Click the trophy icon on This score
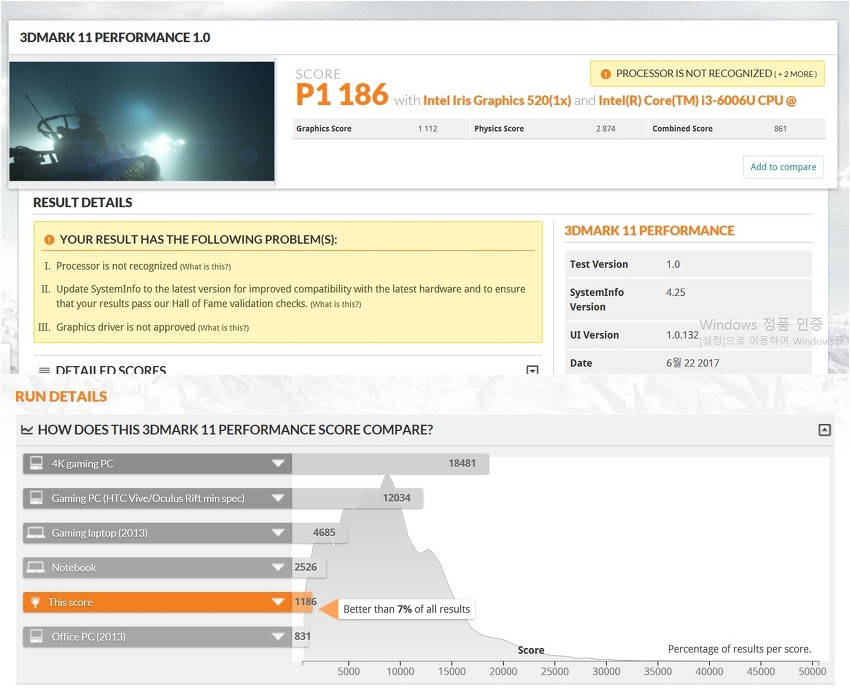Screen dimensions: 850x693 click(35, 602)
